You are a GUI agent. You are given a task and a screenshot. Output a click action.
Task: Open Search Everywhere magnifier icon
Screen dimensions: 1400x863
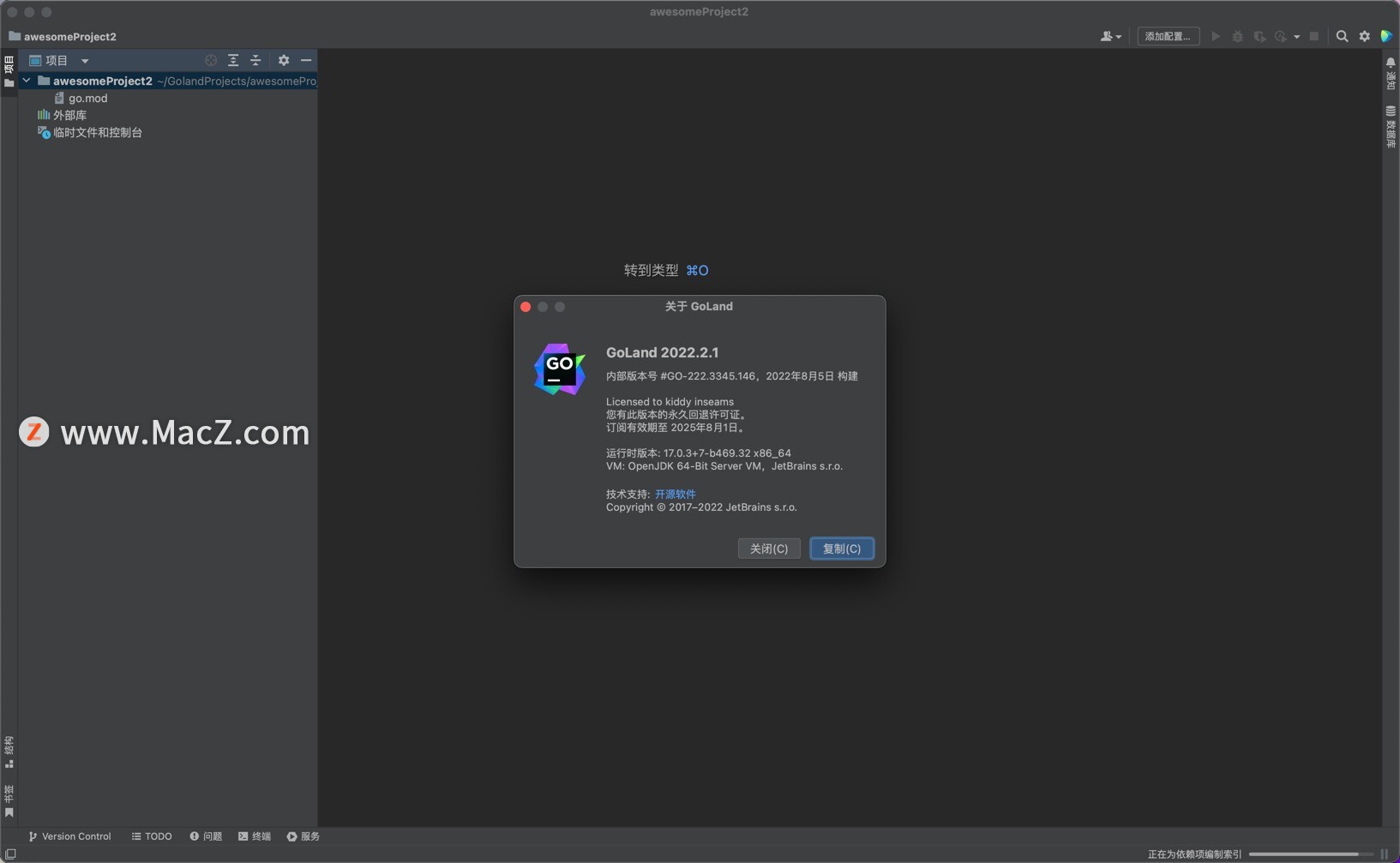coord(1343,36)
